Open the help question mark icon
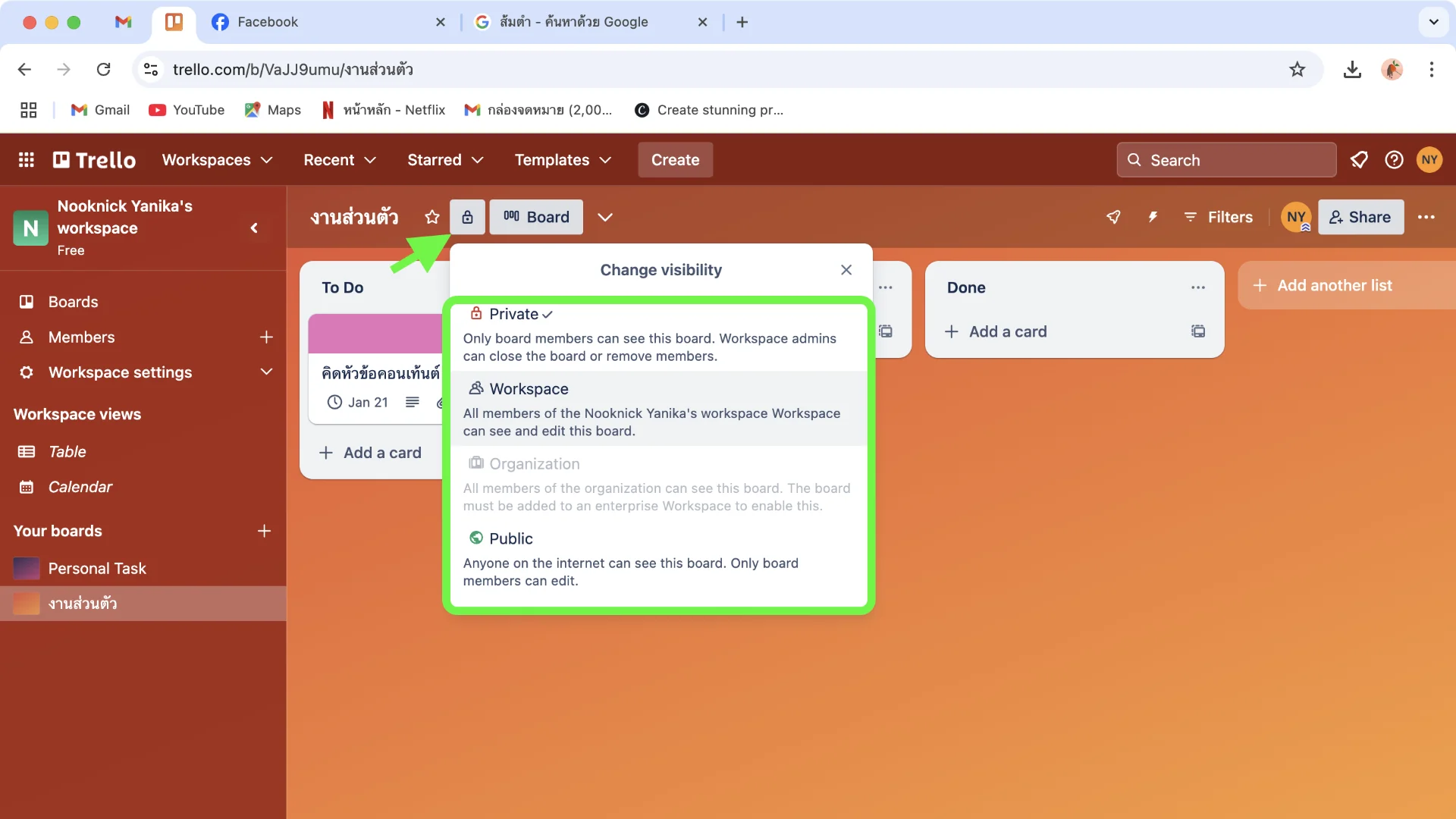 (x=1394, y=160)
